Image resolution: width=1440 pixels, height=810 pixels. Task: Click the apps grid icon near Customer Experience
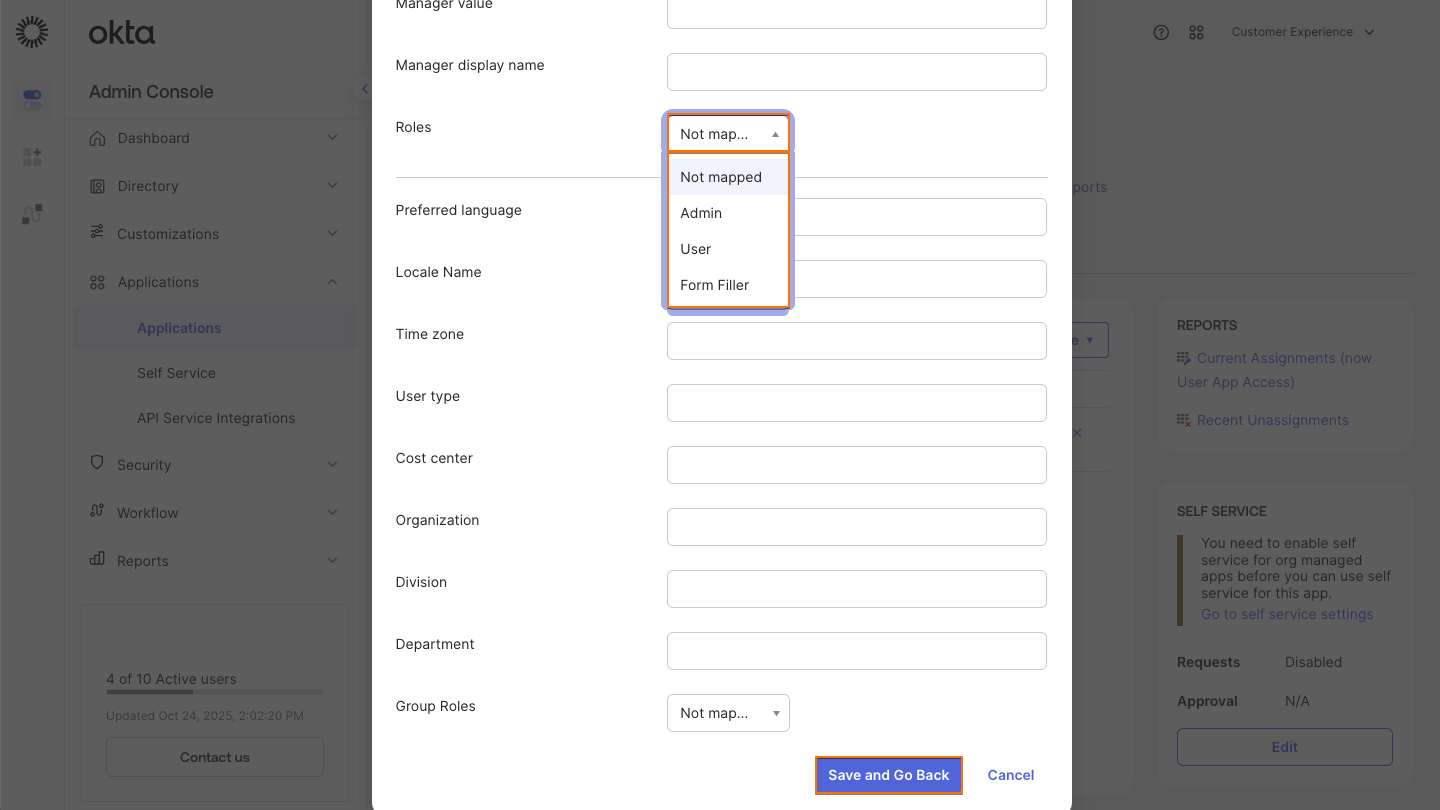click(x=1196, y=32)
